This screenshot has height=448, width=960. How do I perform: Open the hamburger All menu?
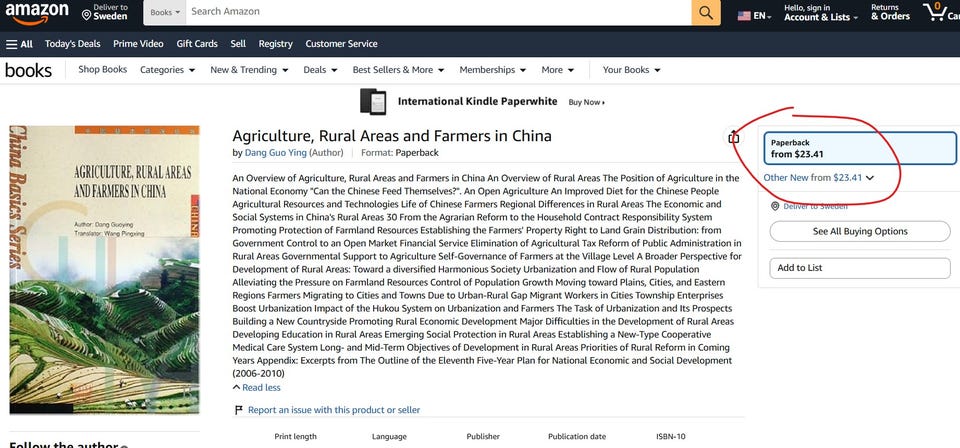coord(19,44)
